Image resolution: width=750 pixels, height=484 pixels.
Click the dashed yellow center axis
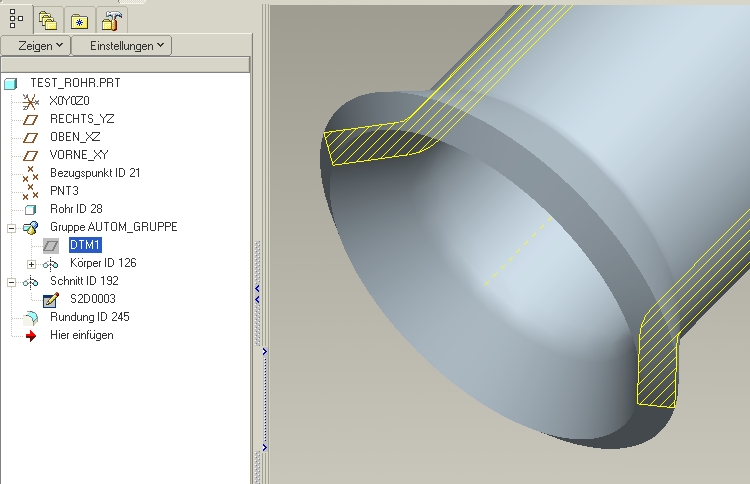[519, 251]
